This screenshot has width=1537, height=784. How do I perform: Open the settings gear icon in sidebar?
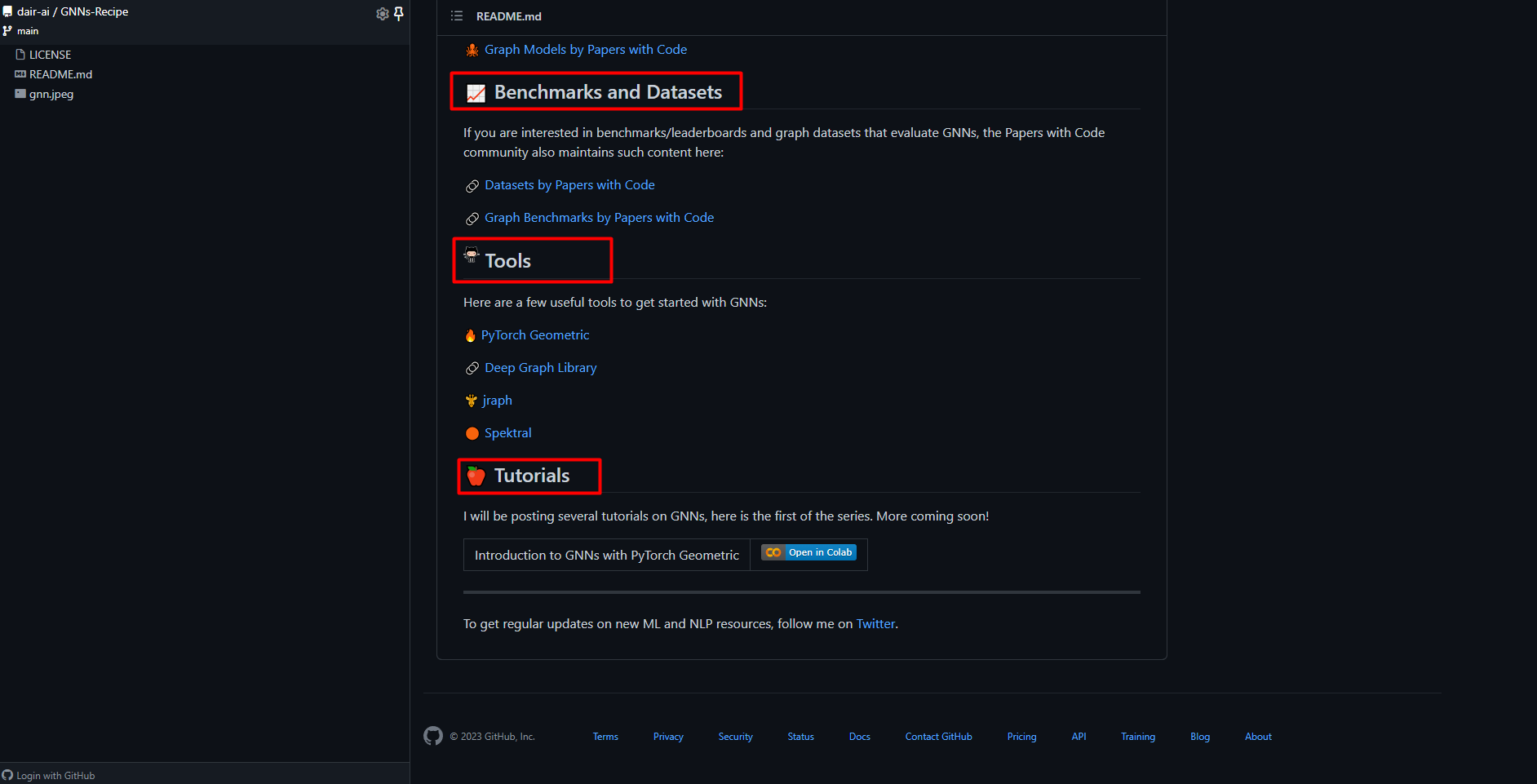click(382, 14)
